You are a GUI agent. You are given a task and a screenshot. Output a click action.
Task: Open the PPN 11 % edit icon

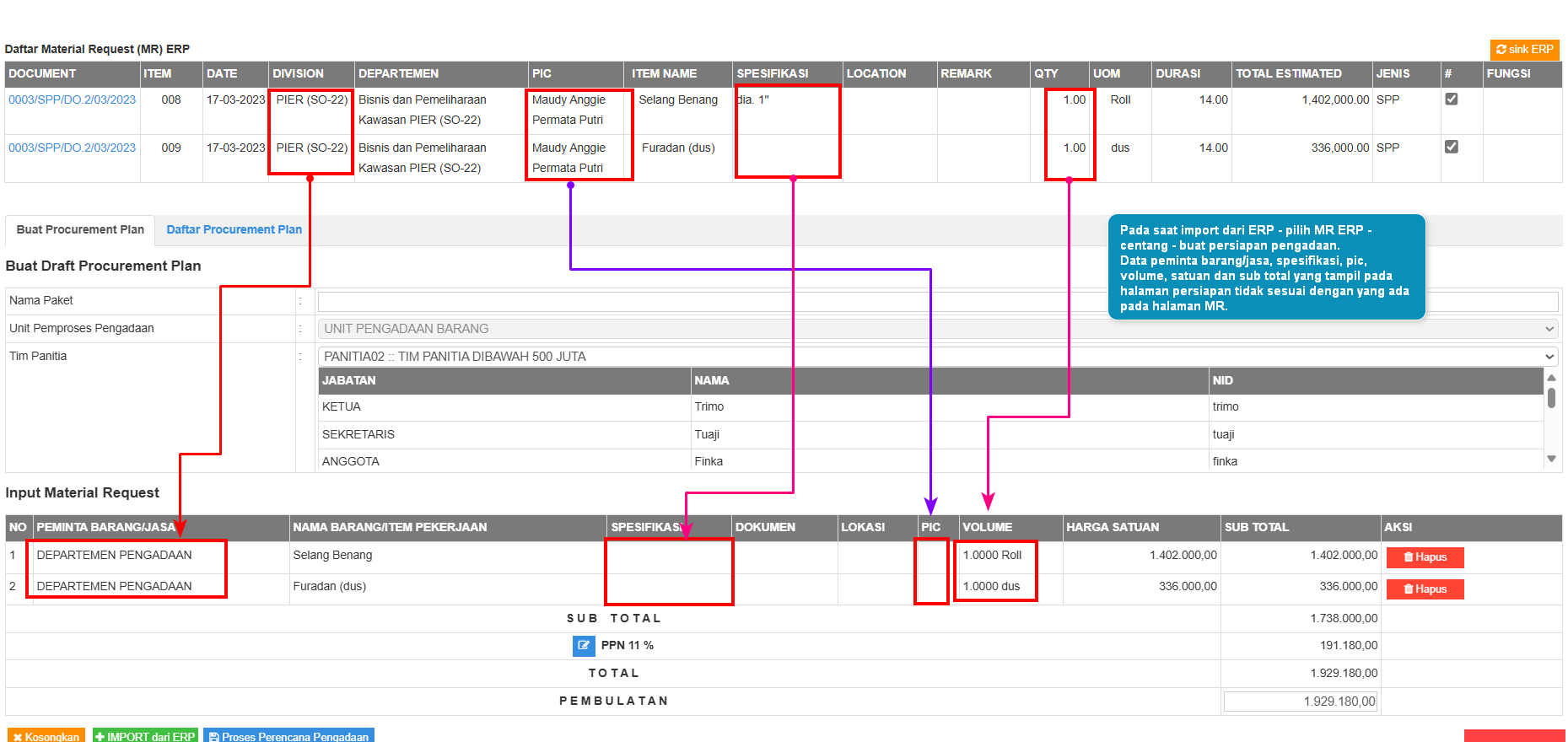[x=584, y=646]
